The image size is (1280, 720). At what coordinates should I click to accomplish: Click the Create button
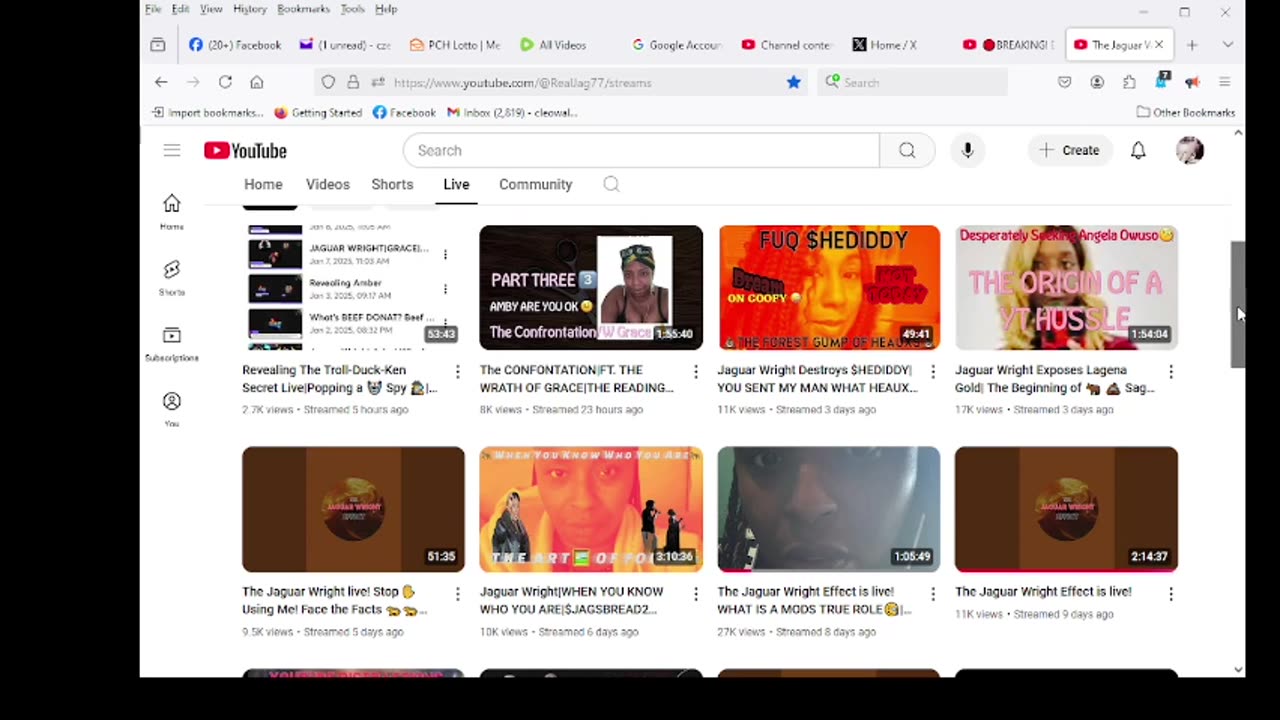(1069, 150)
